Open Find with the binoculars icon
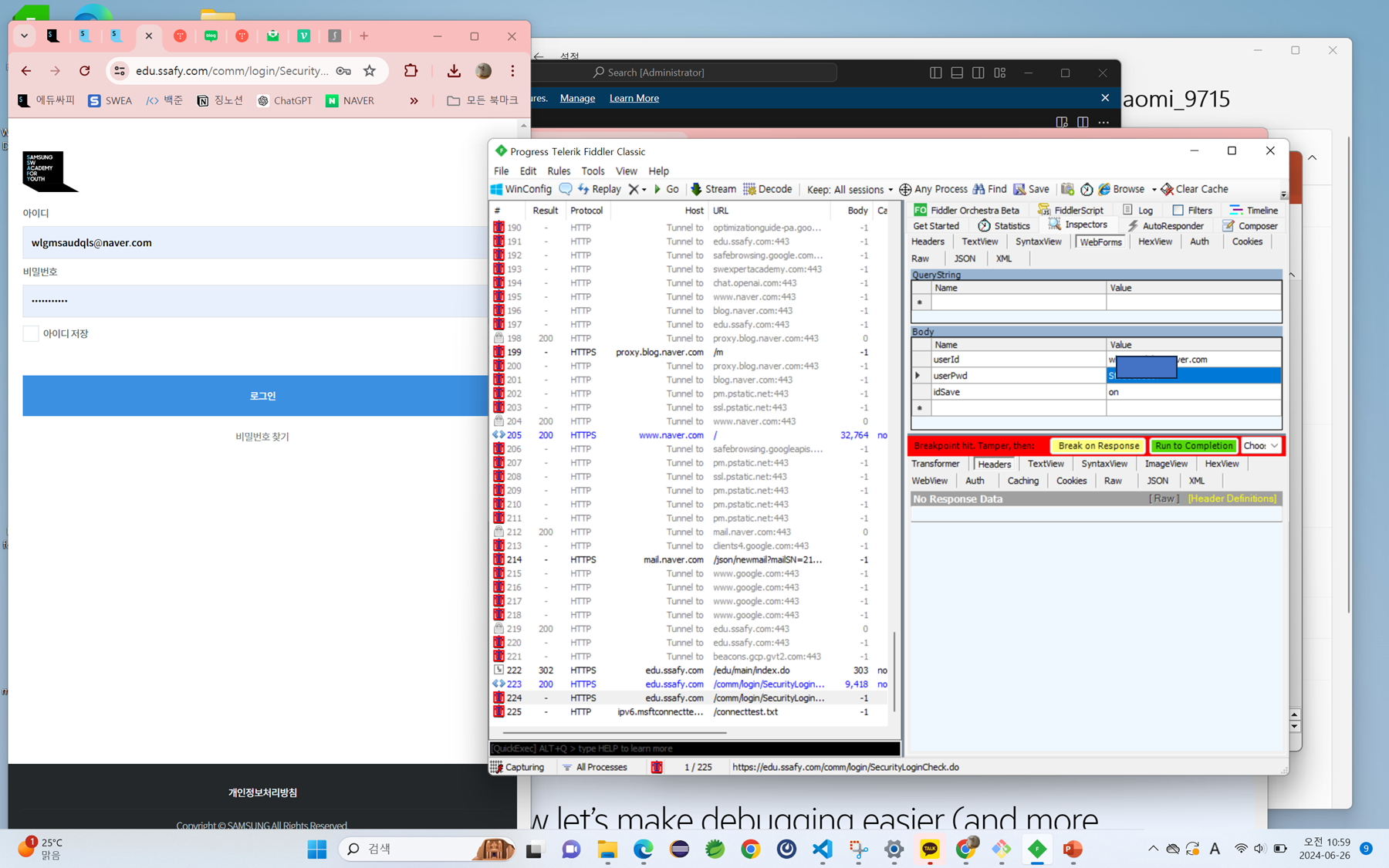1389x868 pixels. click(989, 189)
